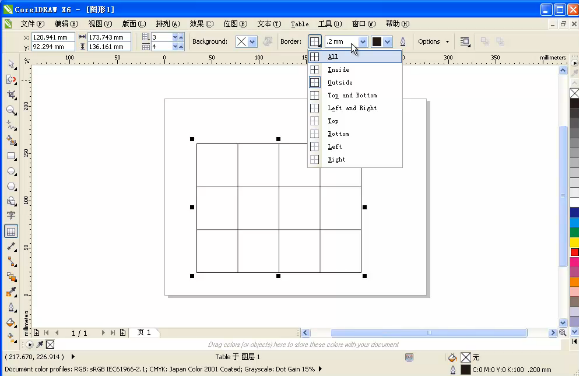579x376 pixels.
Task: Pick green from the color palette
Action: [x=574, y=232]
